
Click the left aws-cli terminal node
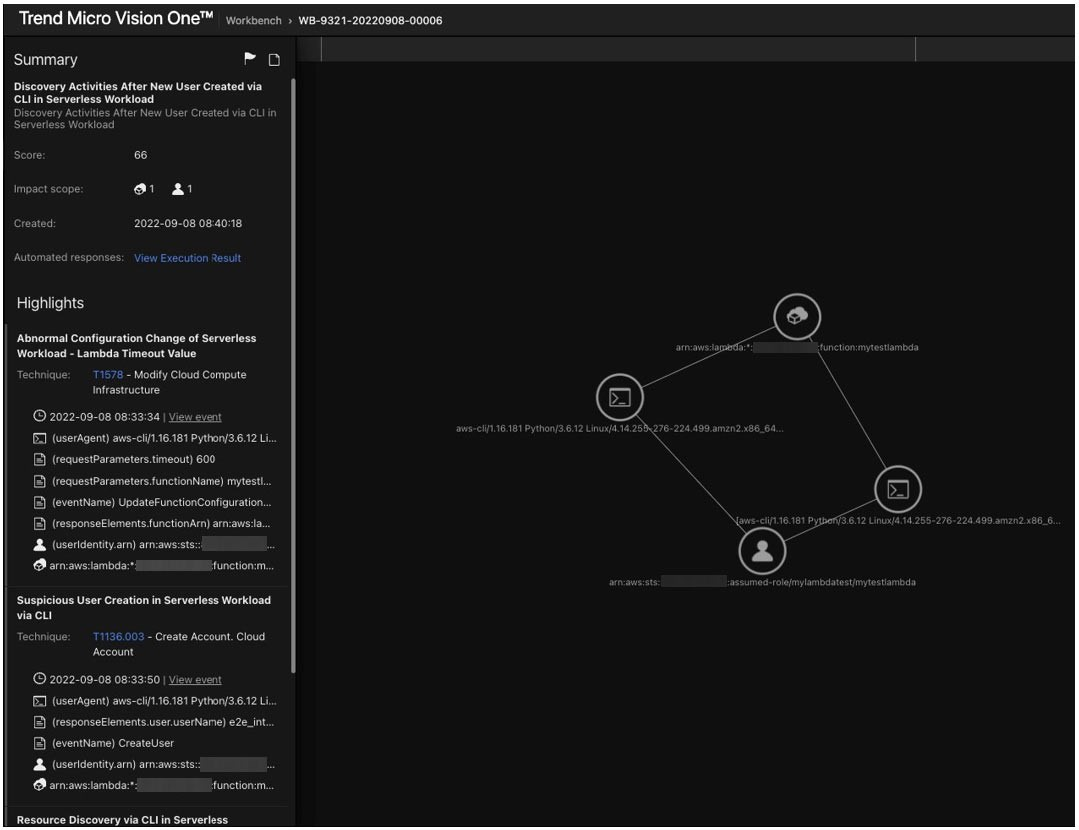pos(619,398)
